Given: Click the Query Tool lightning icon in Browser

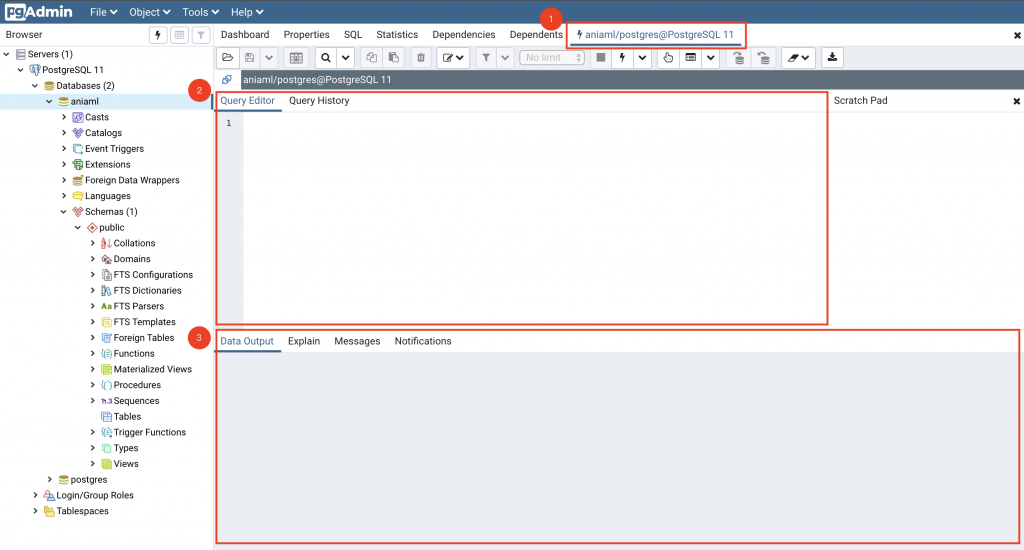Looking at the screenshot, I should coord(157,35).
